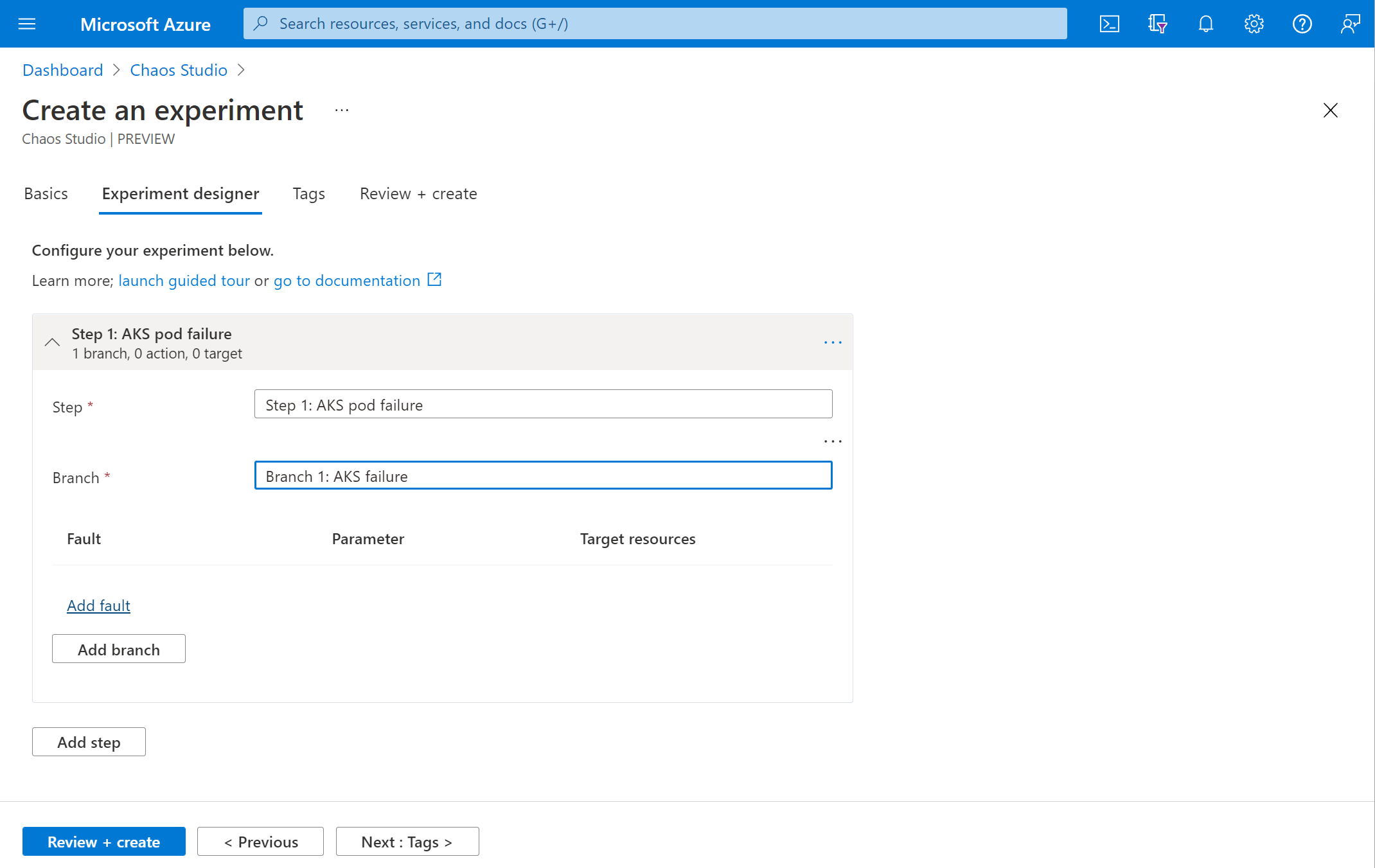This screenshot has width=1375, height=868.
Task: Switch to the Basics tab
Action: [45, 192]
